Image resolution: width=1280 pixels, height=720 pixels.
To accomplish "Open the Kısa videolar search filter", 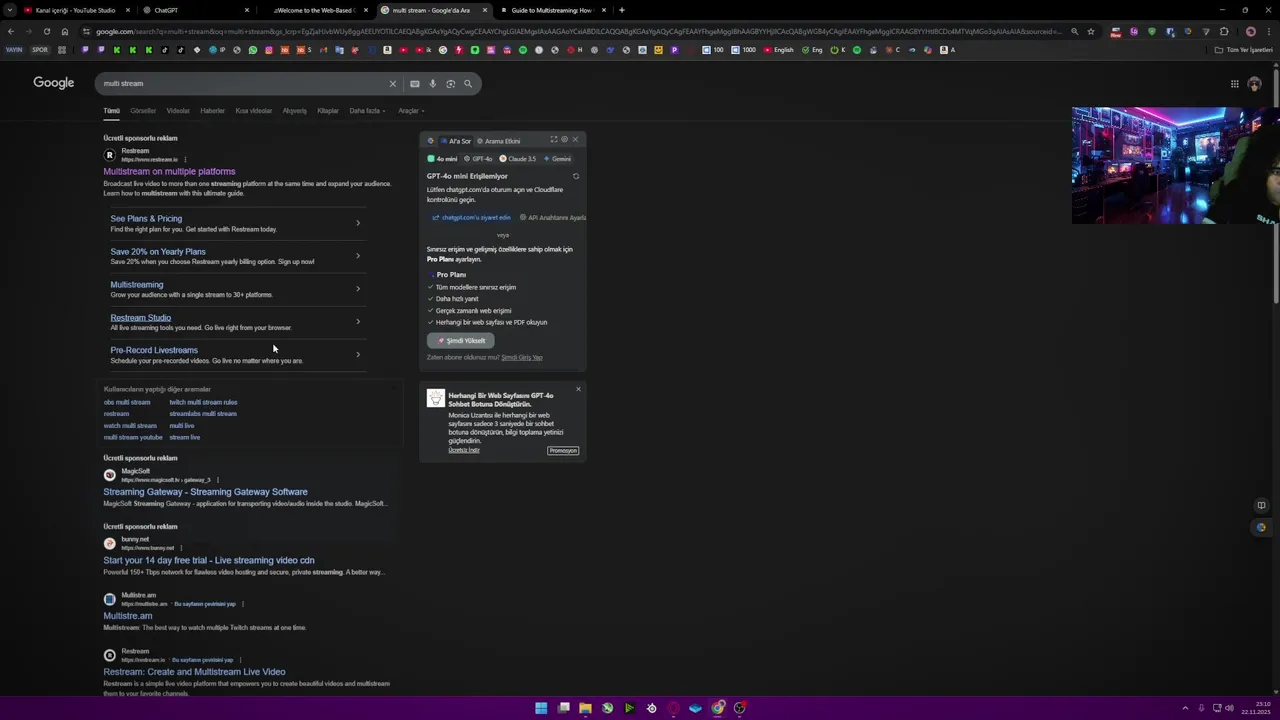I will coord(253,111).
